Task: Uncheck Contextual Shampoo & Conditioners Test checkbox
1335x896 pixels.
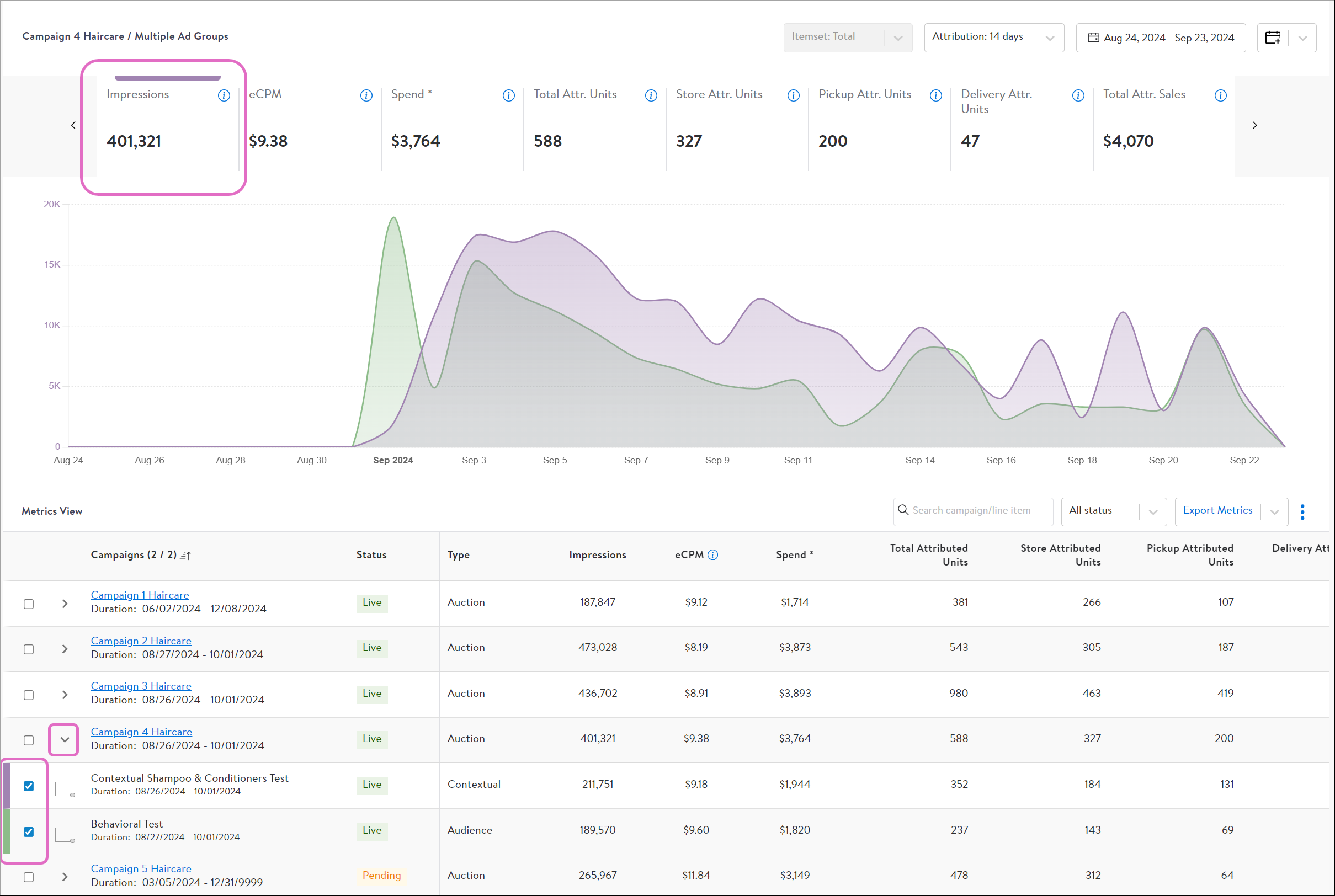Action: [x=29, y=786]
